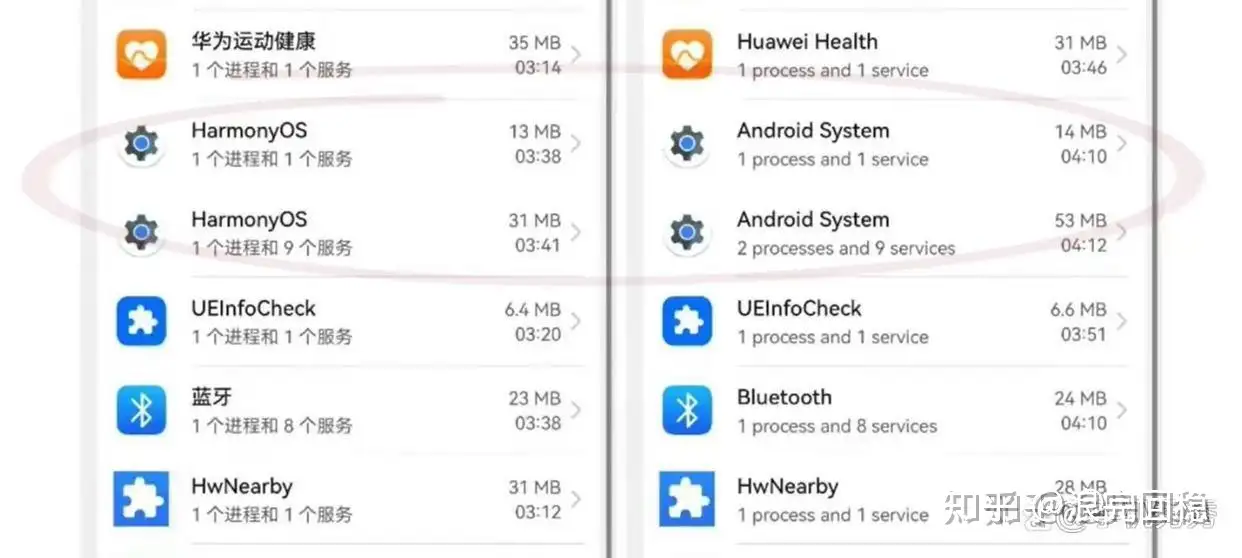Open the Bluetooth label in English list
Viewport: 1242px width, 558px height.
784,397
